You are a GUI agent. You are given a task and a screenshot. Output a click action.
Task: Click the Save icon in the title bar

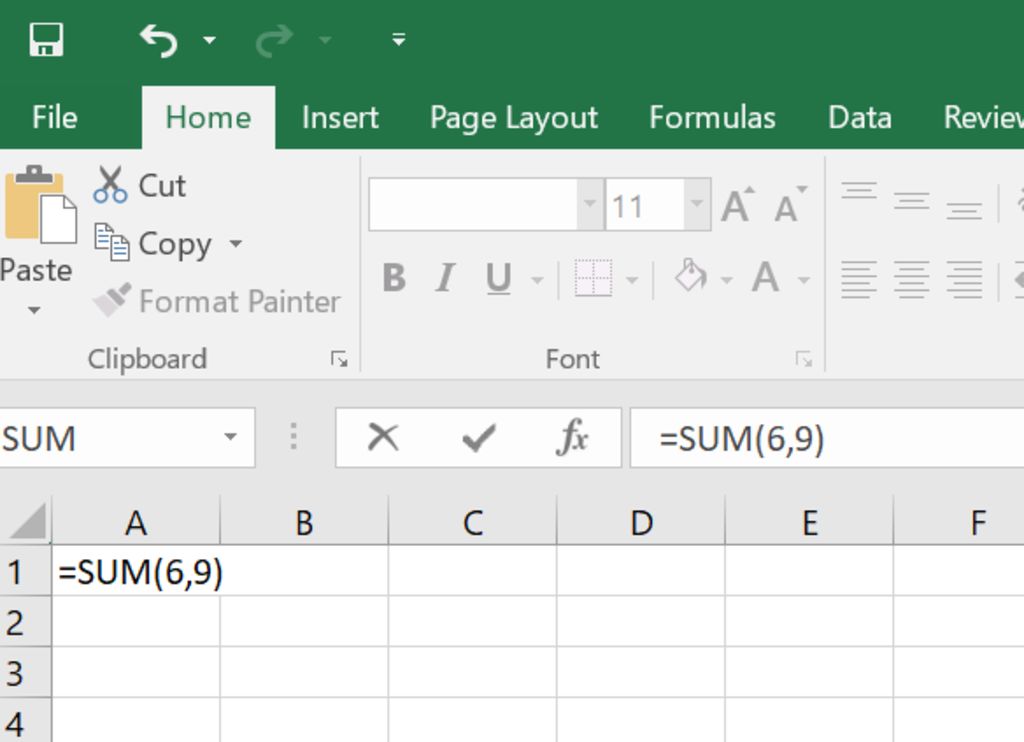tap(46, 40)
